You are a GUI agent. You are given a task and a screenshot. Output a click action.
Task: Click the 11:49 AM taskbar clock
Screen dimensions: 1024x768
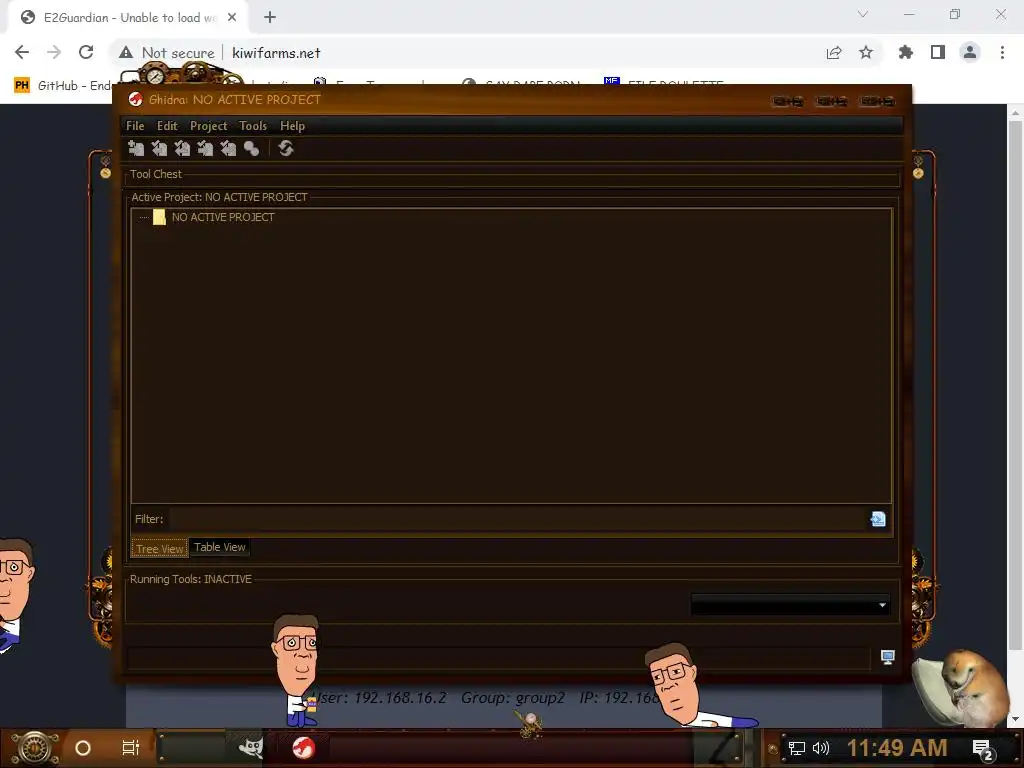coord(897,748)
